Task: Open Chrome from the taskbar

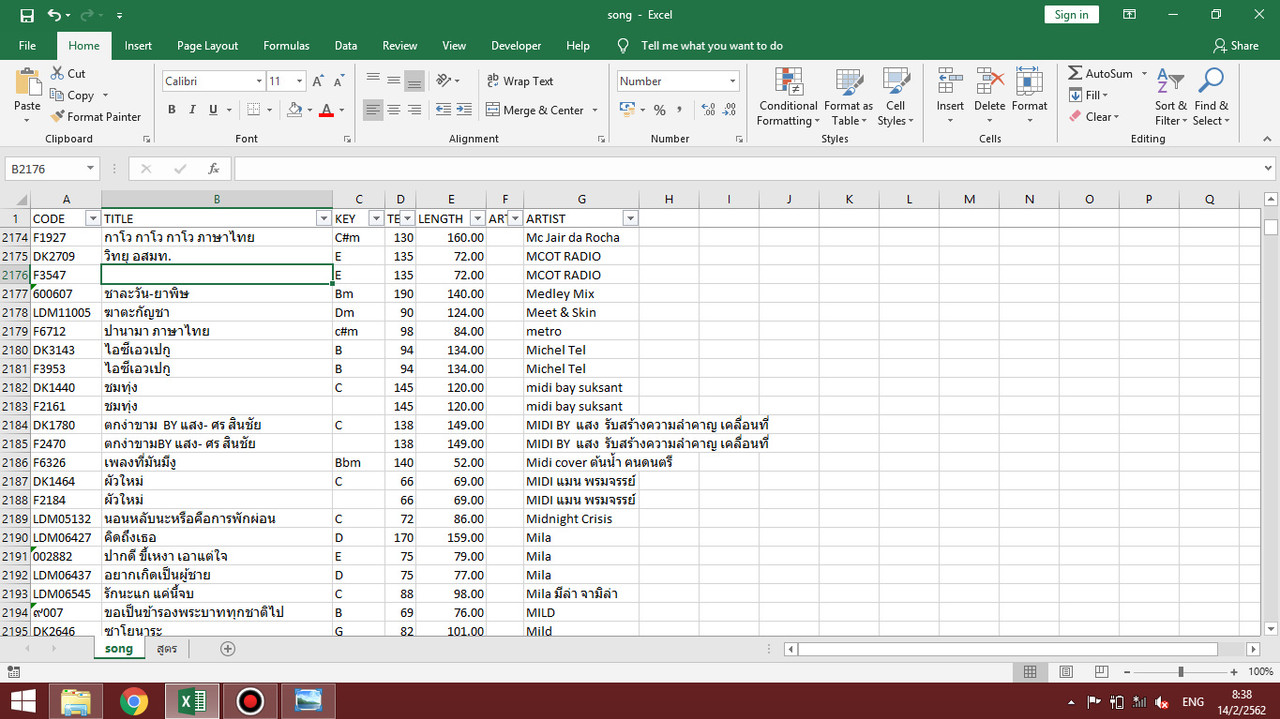Action: (x=134, y=702)
